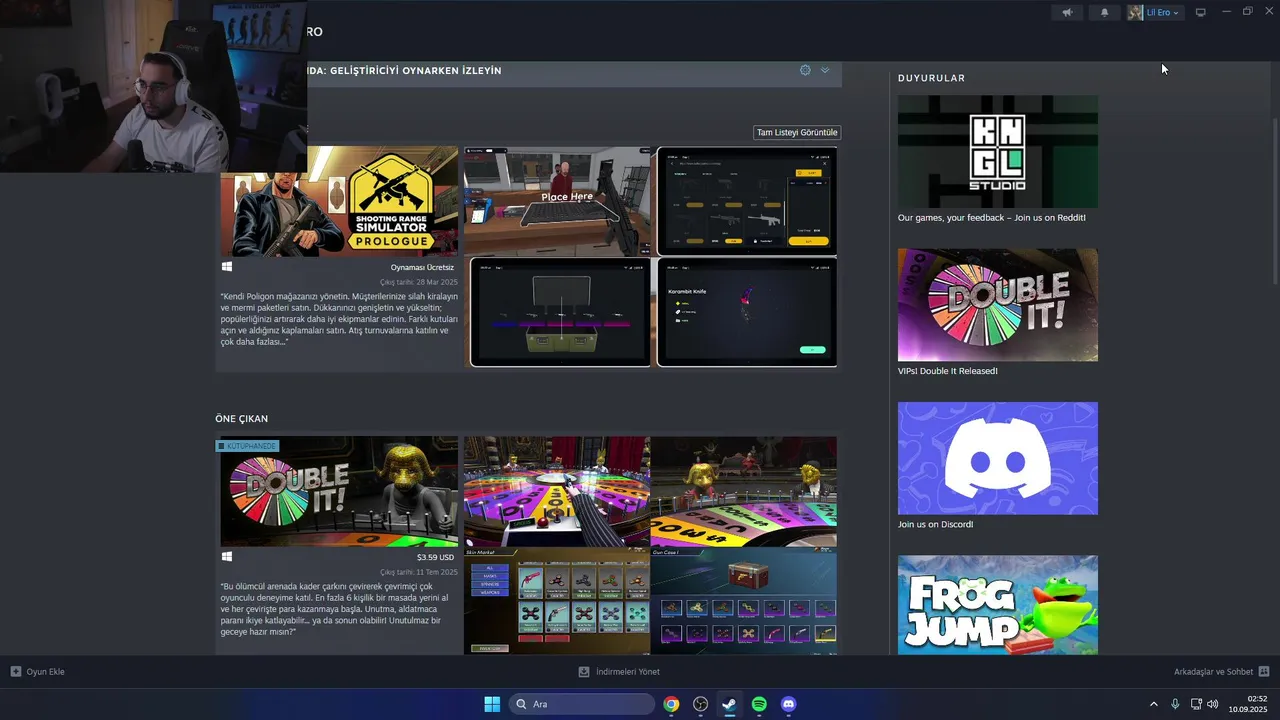
Task: Collapse the livestream section chevron
Action: pos(825,70)
